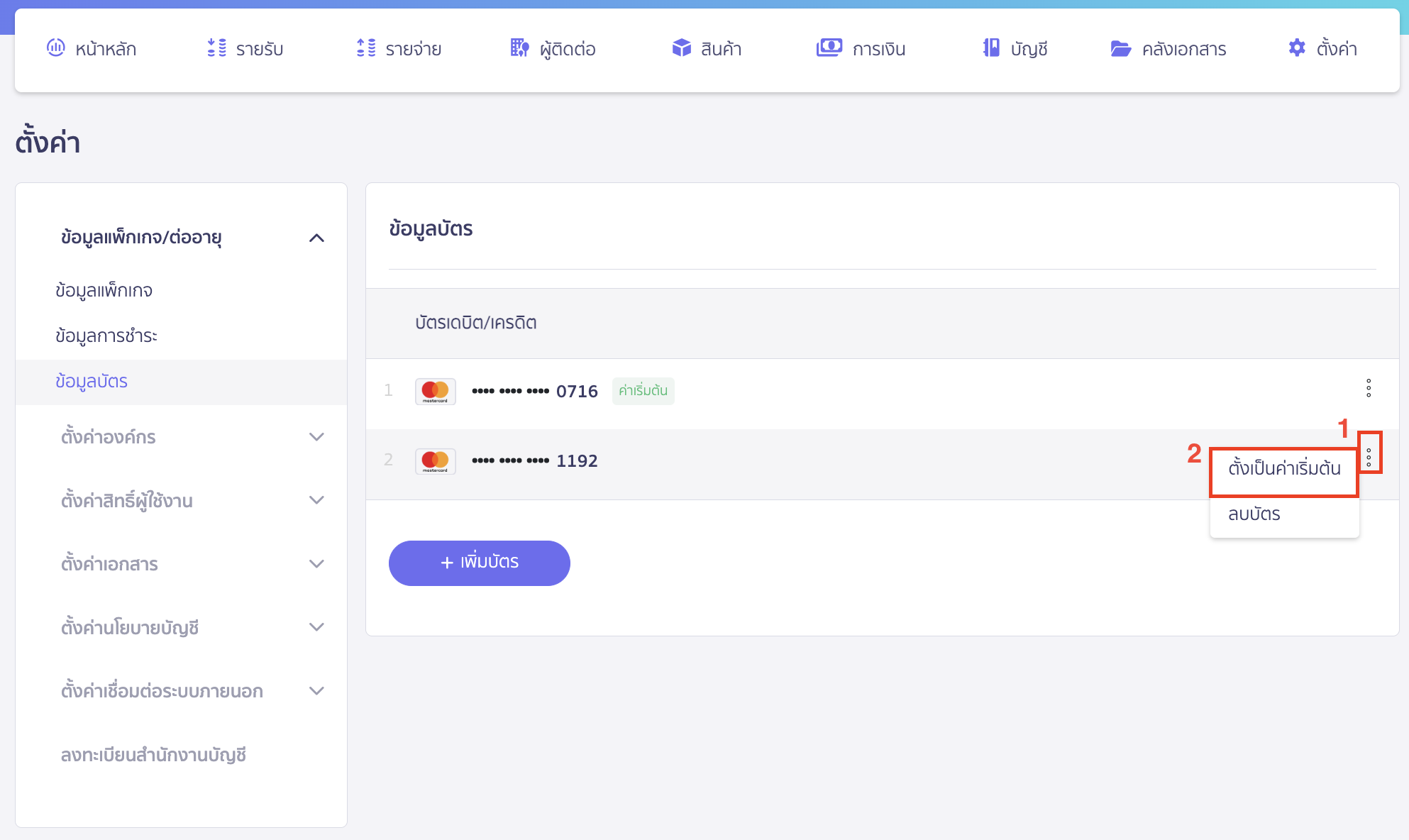Open ผู้ติดต่อ contacts icon
Image resolution: width=1409 pixels, height=840 pixels.
[519, 48]
